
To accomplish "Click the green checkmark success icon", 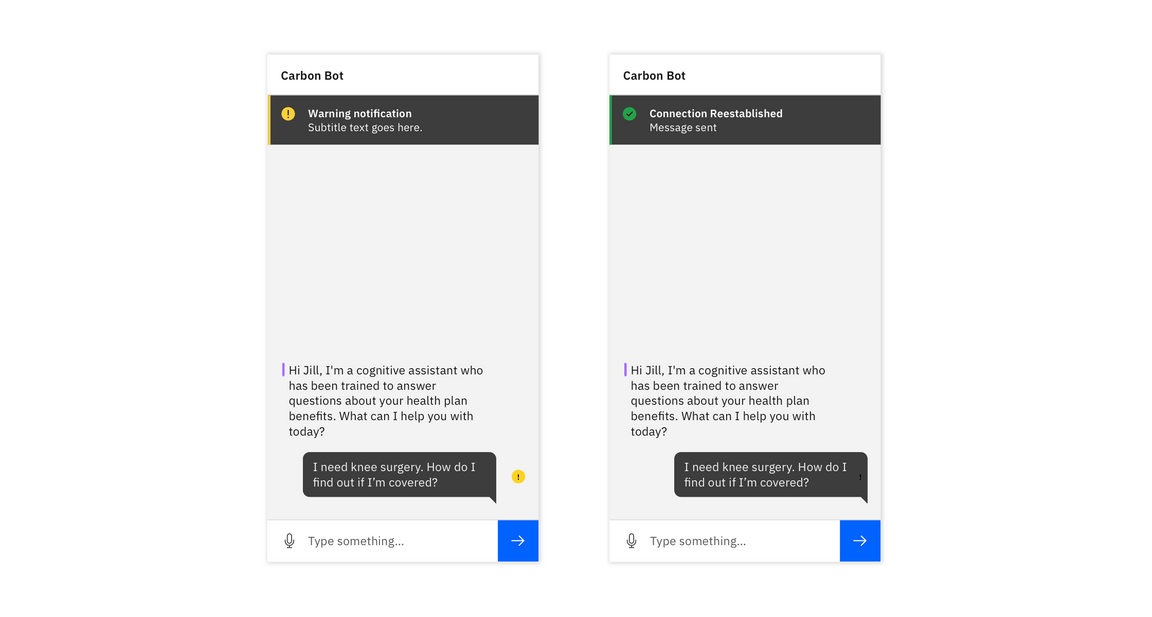I will pyautogui.click(x=630, y=113).
